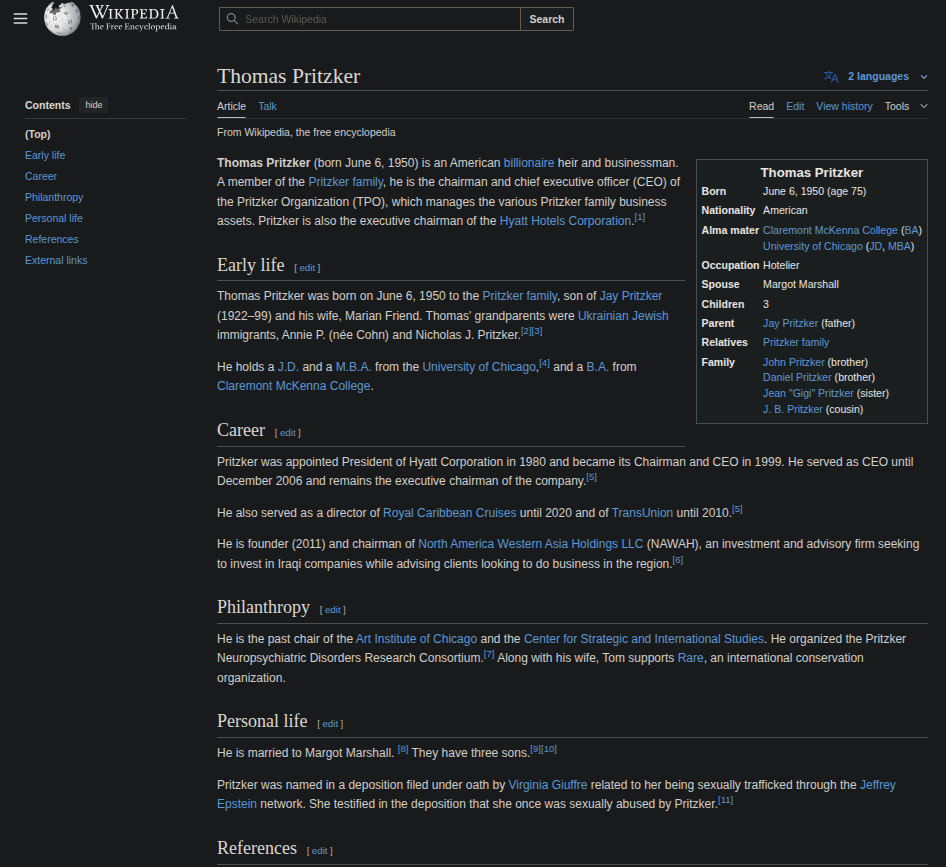Open the Virginia Giuffre link
The width and height of the screenshot is (946, 867).
547,785
